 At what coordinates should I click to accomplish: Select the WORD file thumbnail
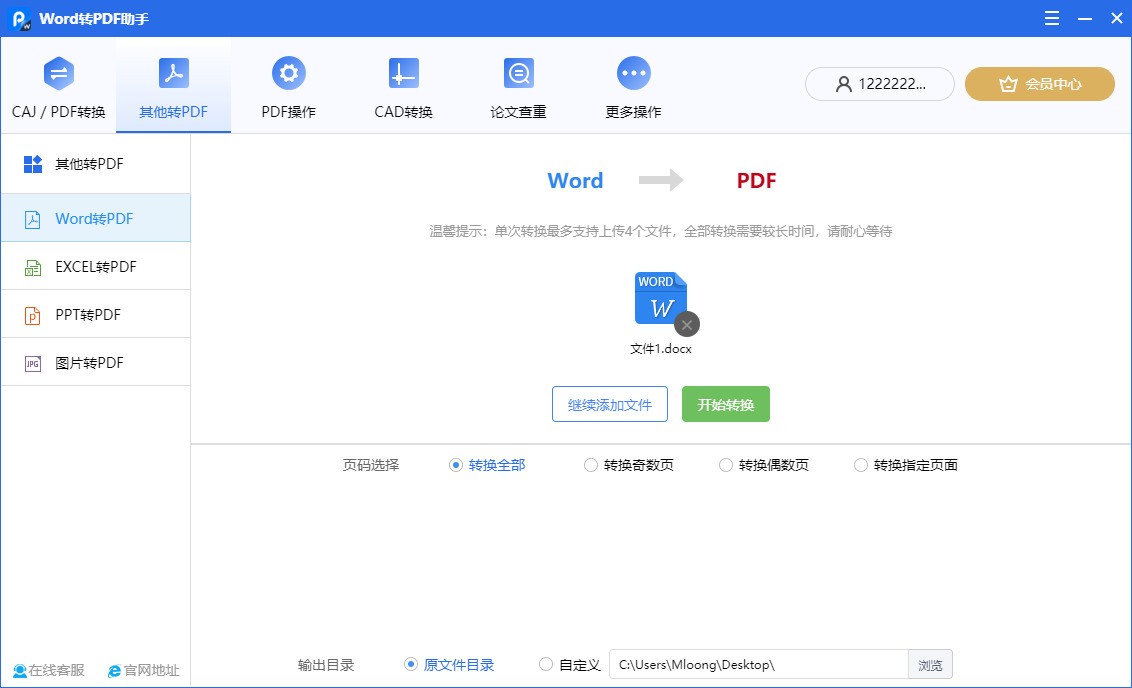(x=661, y=298)
